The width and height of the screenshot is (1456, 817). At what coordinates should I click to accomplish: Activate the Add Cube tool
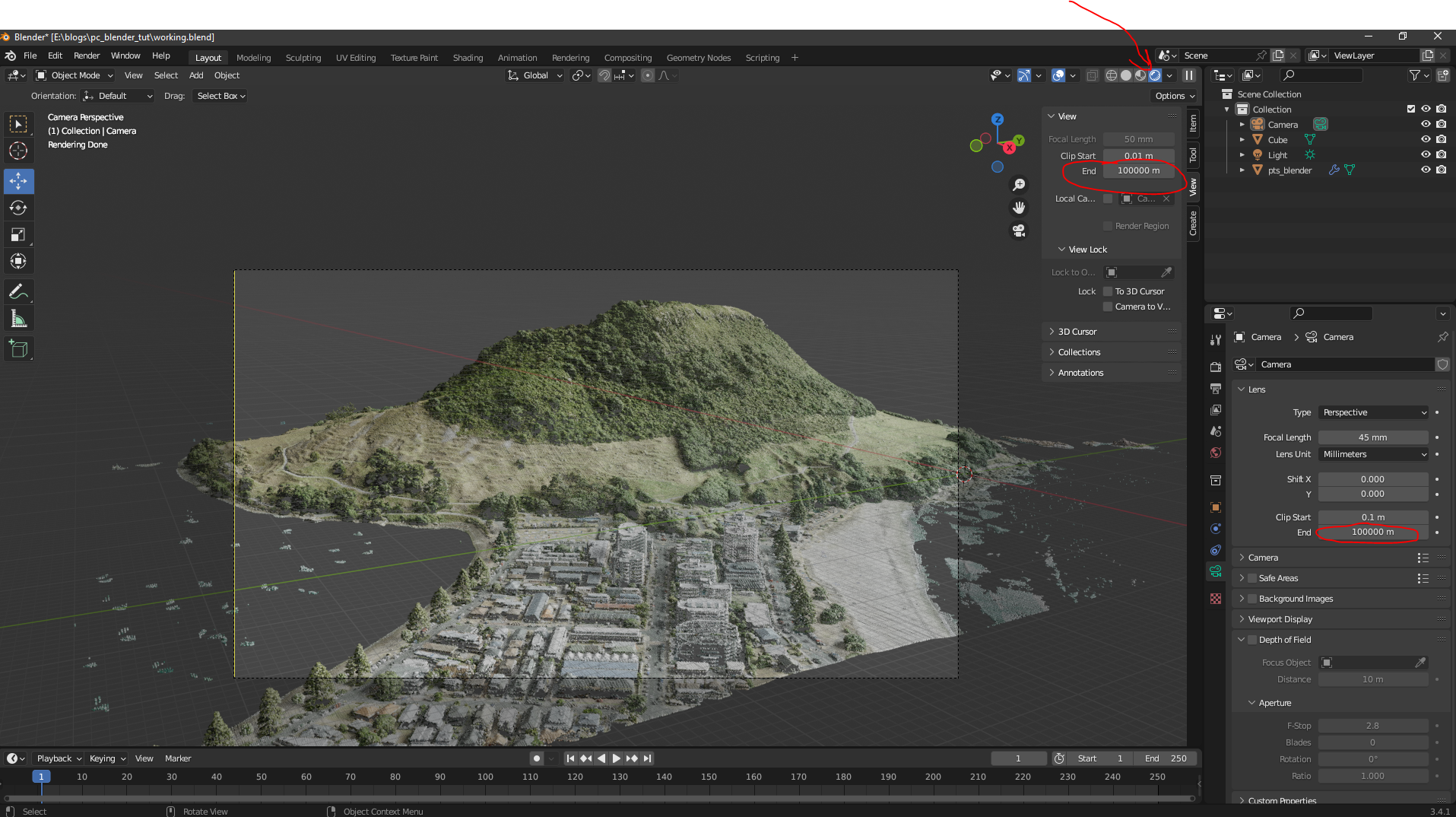(18, 349)
